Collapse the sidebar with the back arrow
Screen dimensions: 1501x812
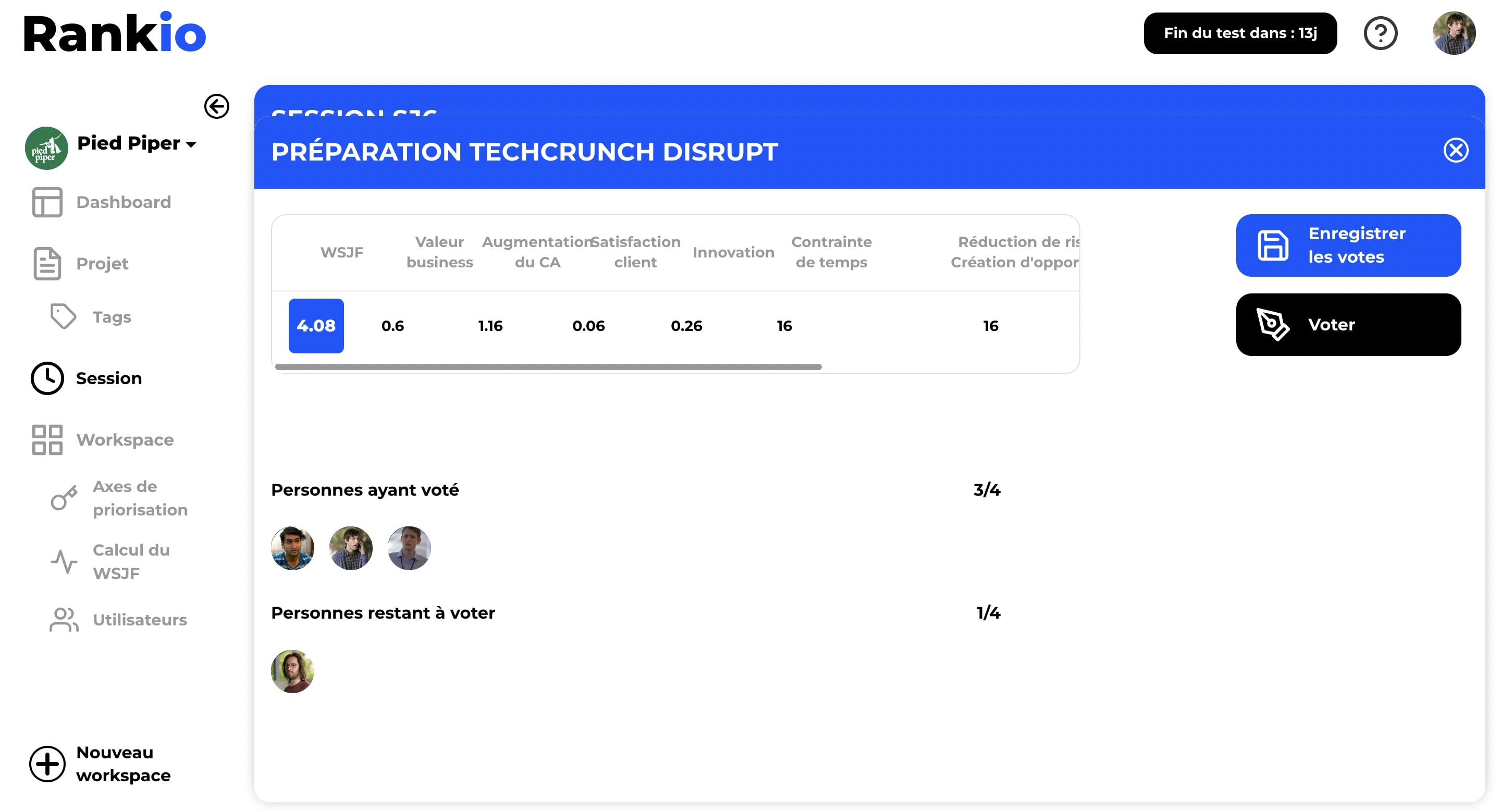(x=216, y=107)
